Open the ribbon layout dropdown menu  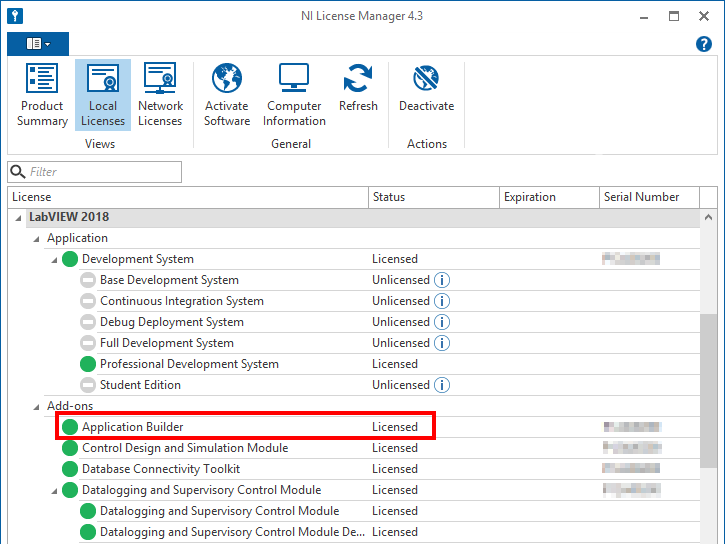point(38,44)
